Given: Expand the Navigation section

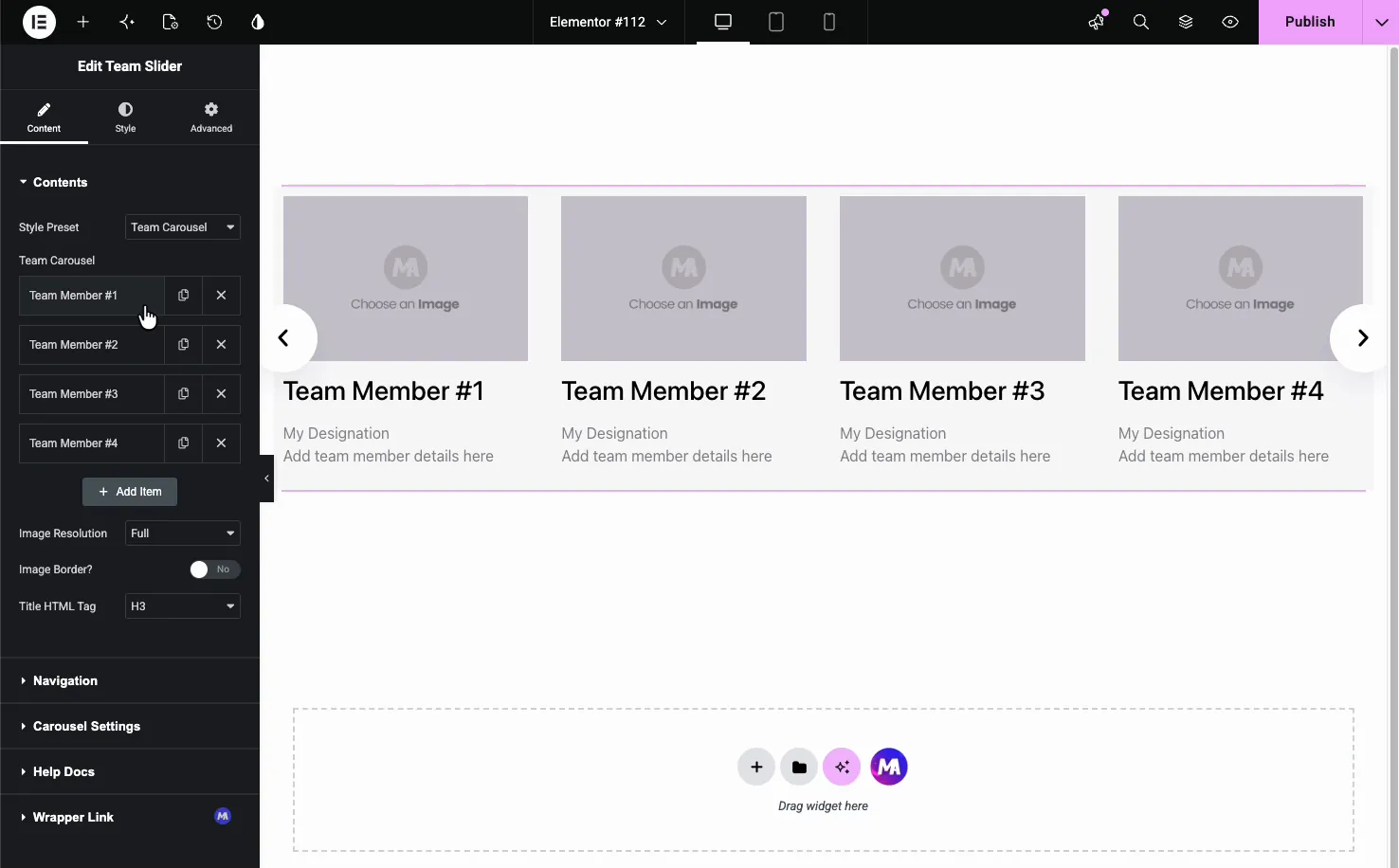Looking at the screenshot, I should (x=130, y=680).
